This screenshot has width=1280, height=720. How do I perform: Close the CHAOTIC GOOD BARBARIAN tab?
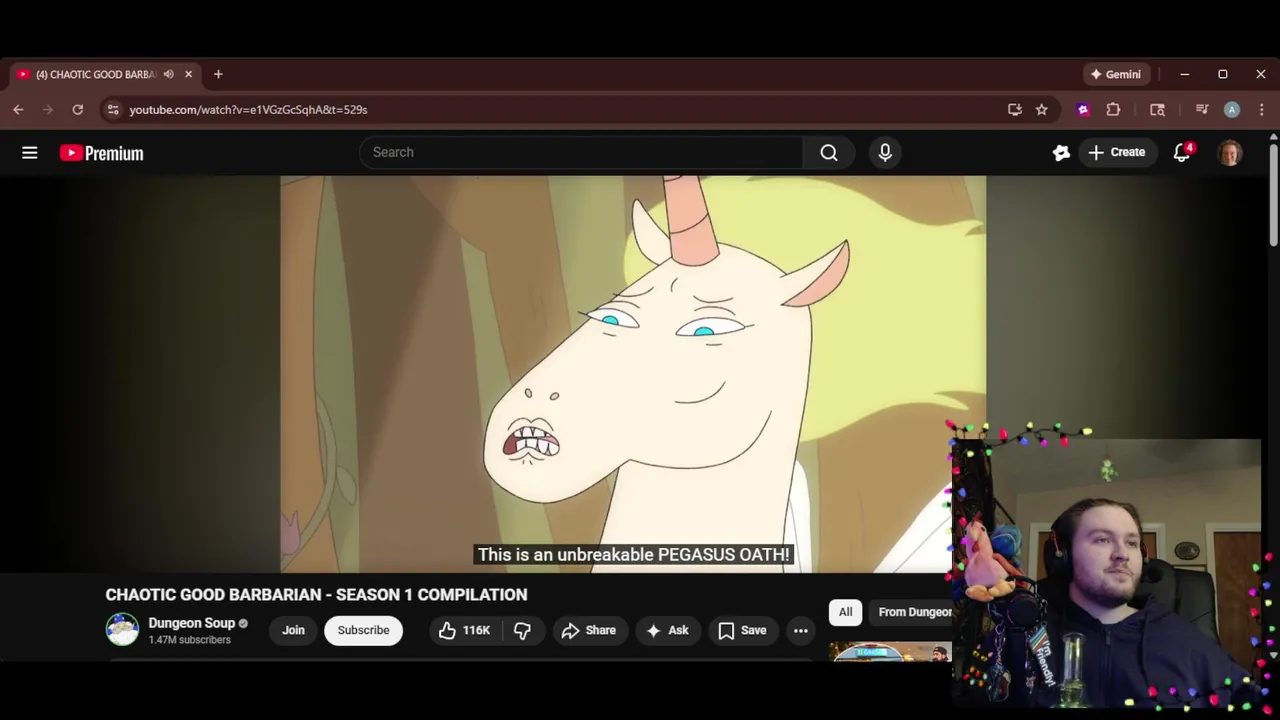pyautogui.click(x=188, y=74)
